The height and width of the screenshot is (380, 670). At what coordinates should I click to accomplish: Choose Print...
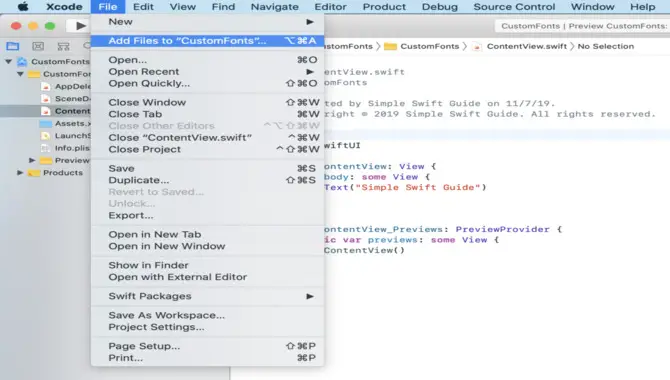coord(207,358)
